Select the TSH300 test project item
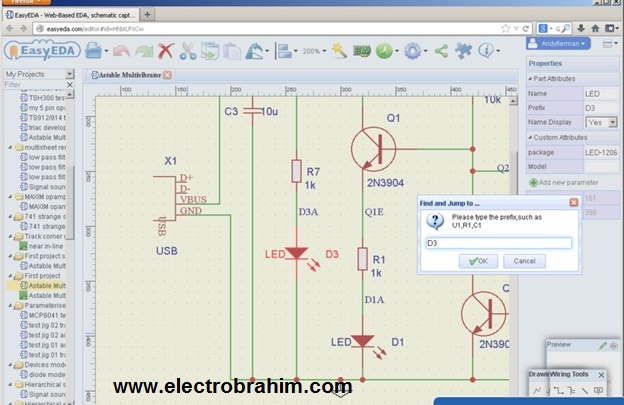624x405 pixels. pyautogui.click(x=43, y=97)
